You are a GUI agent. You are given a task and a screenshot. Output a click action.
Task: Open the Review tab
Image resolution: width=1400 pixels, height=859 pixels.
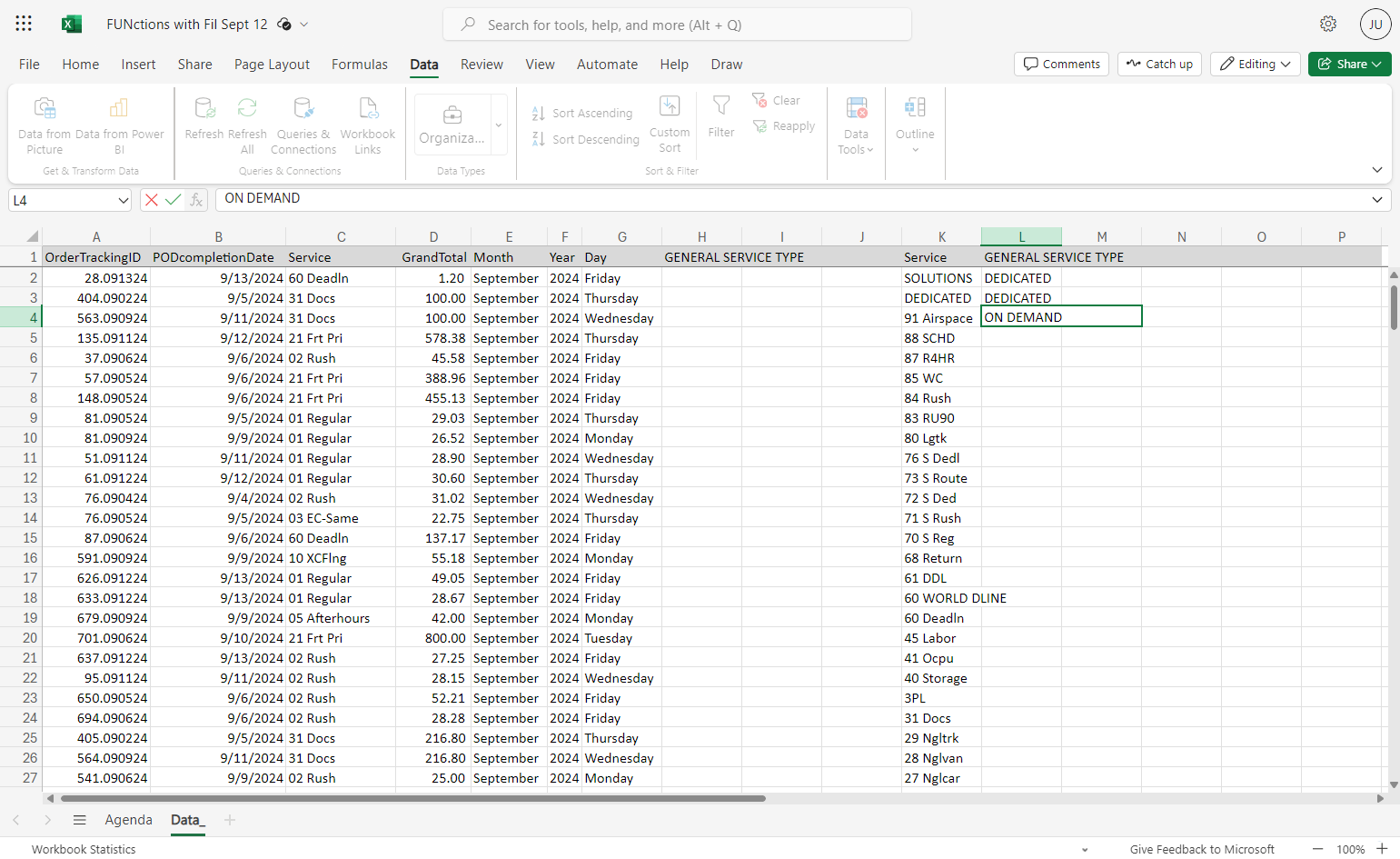(x=482, y=65)
